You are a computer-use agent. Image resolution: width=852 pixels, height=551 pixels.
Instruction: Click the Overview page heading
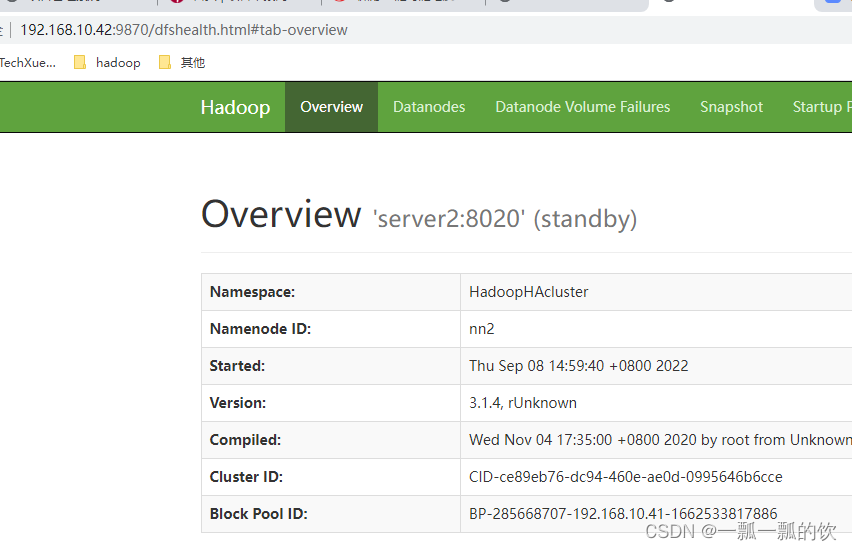(x=281, y=214)
